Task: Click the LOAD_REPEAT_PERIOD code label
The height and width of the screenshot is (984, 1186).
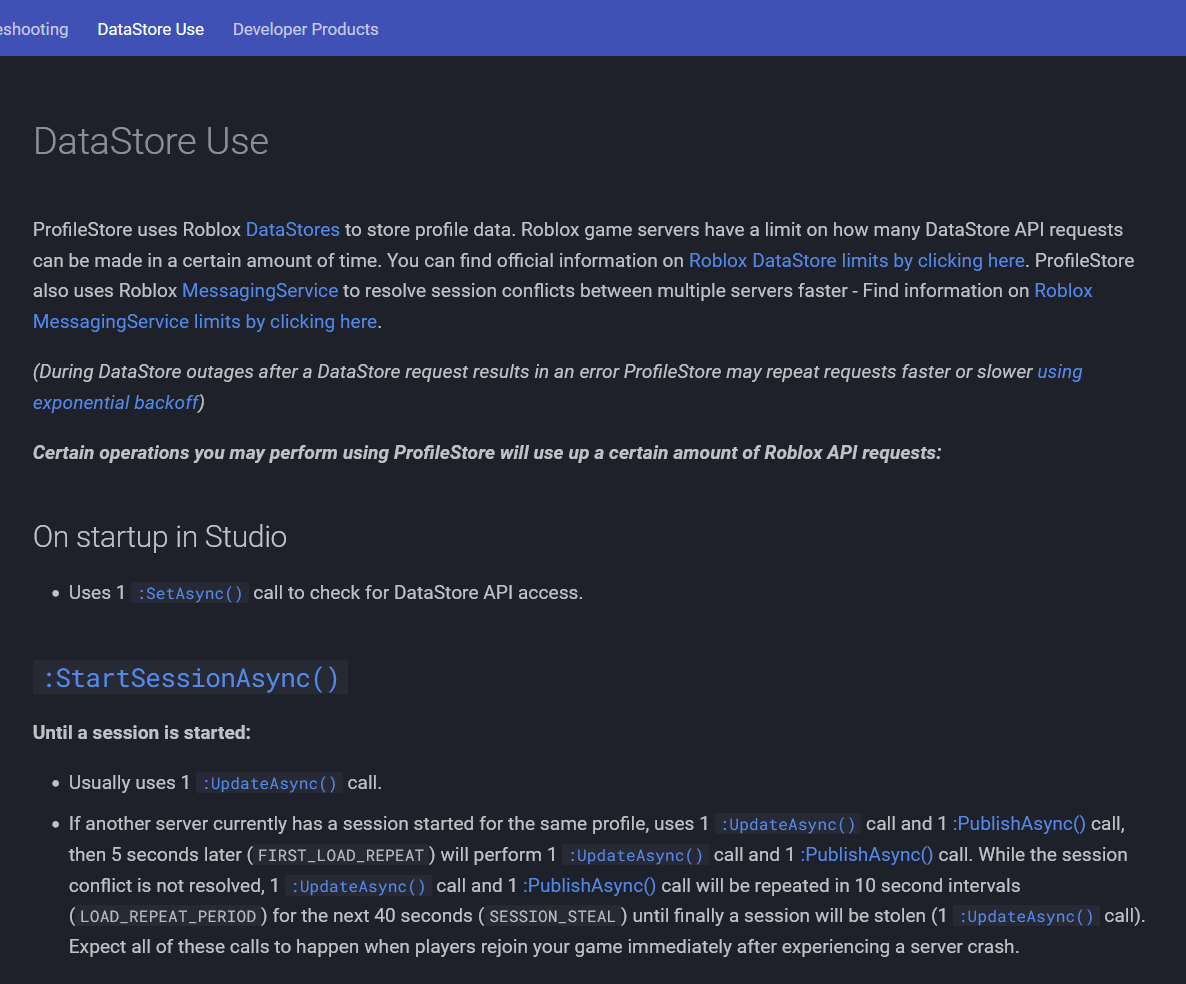Action: pyautogui.click(x=168, y=917)
